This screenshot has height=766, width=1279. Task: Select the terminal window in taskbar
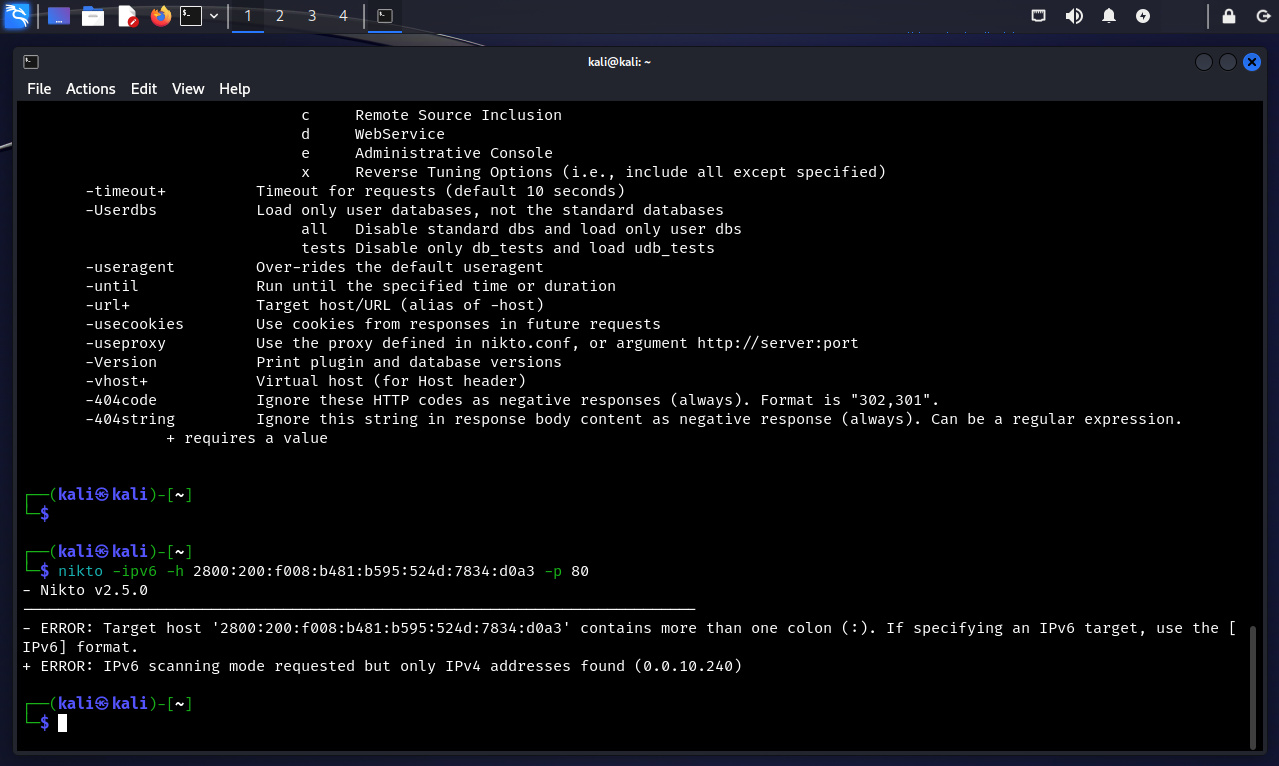tap(385, 16)
